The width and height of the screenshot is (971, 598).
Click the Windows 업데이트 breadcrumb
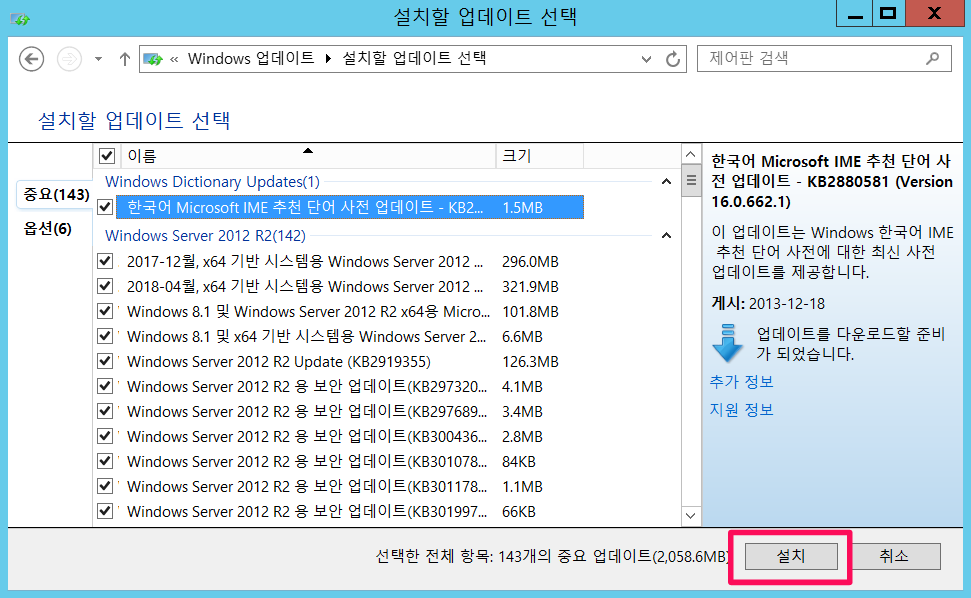(x=251, y=59)
